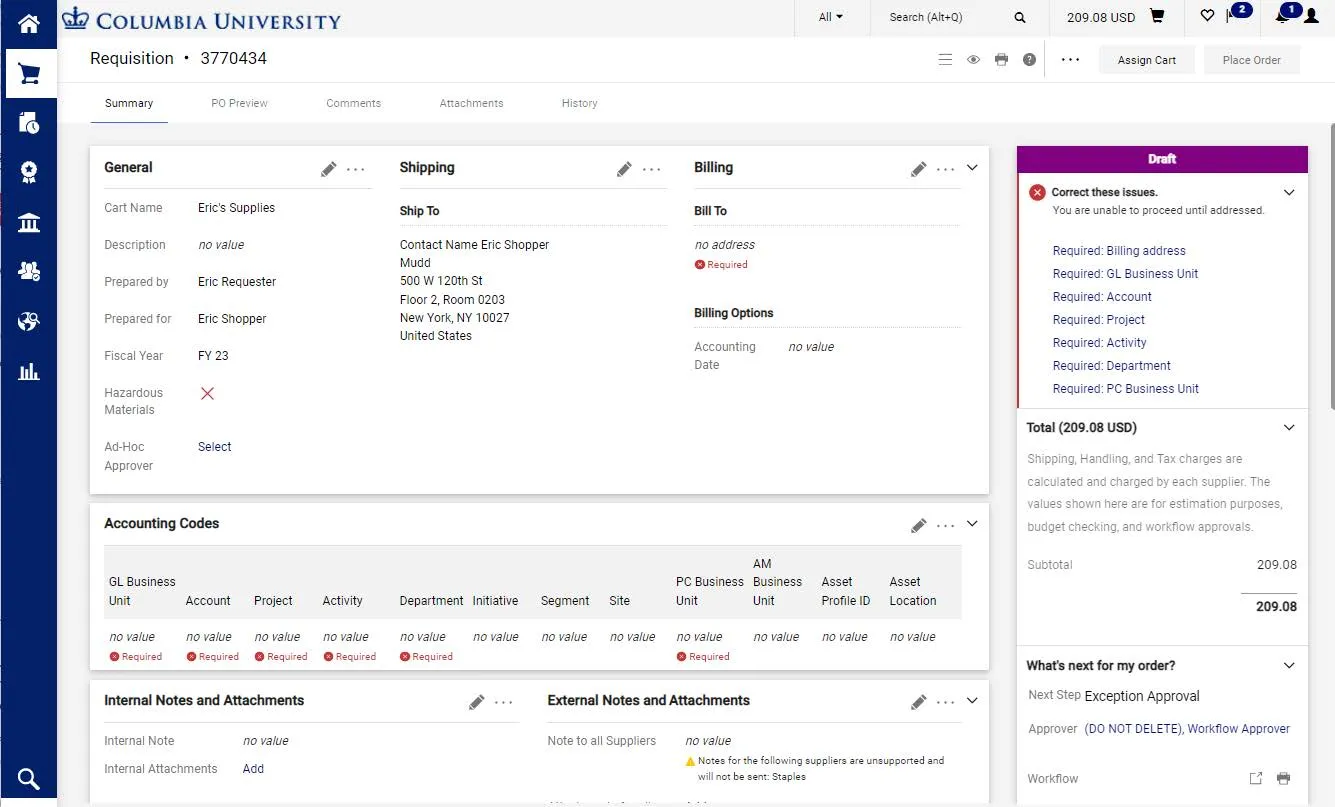The width and height of the screenshot is (1335, 807).
Task: Open favorites heart icon
Action: [1207, 16]
